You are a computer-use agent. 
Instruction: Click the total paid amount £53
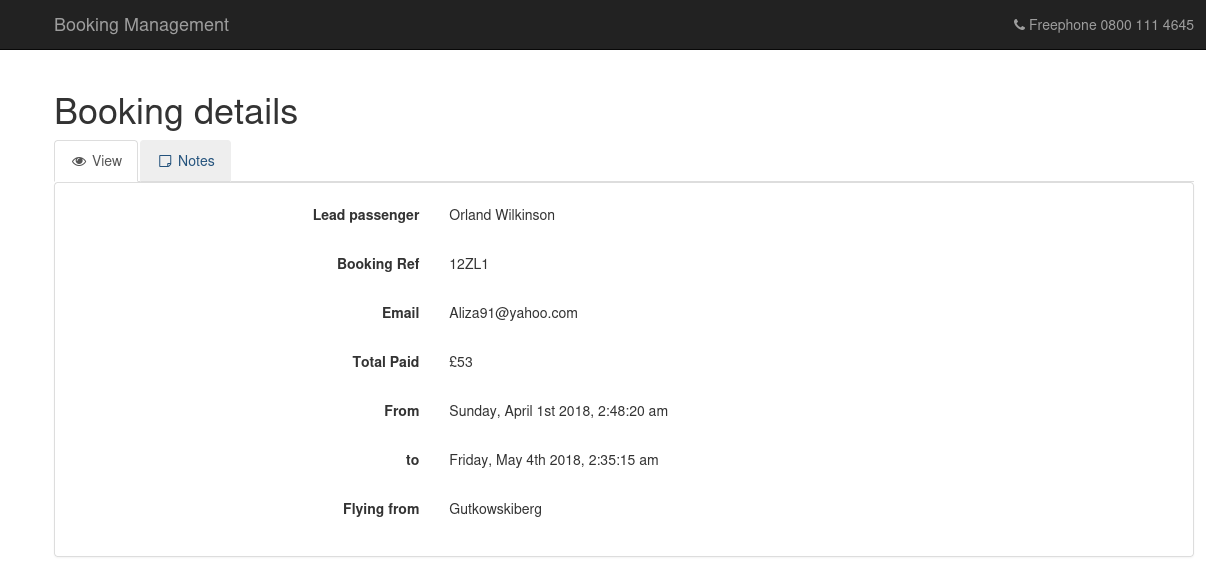click(461, 362)
